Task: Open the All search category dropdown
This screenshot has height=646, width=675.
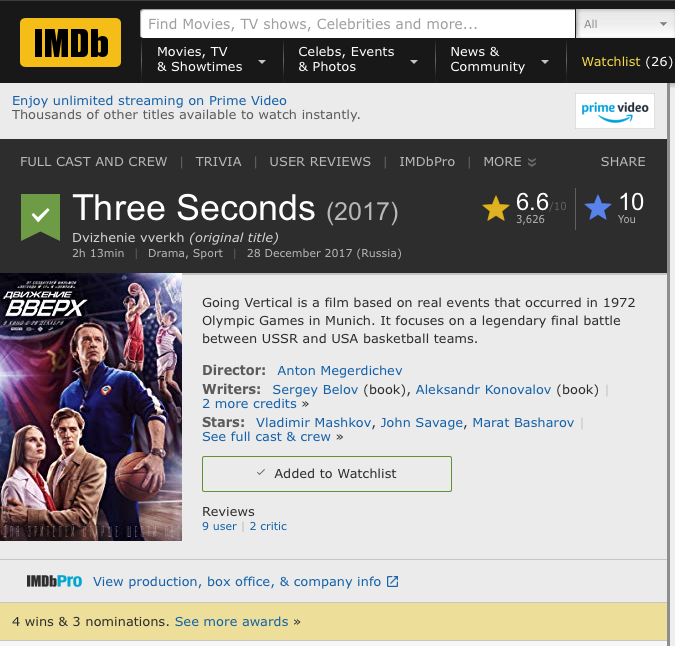Action: (624, 24)
